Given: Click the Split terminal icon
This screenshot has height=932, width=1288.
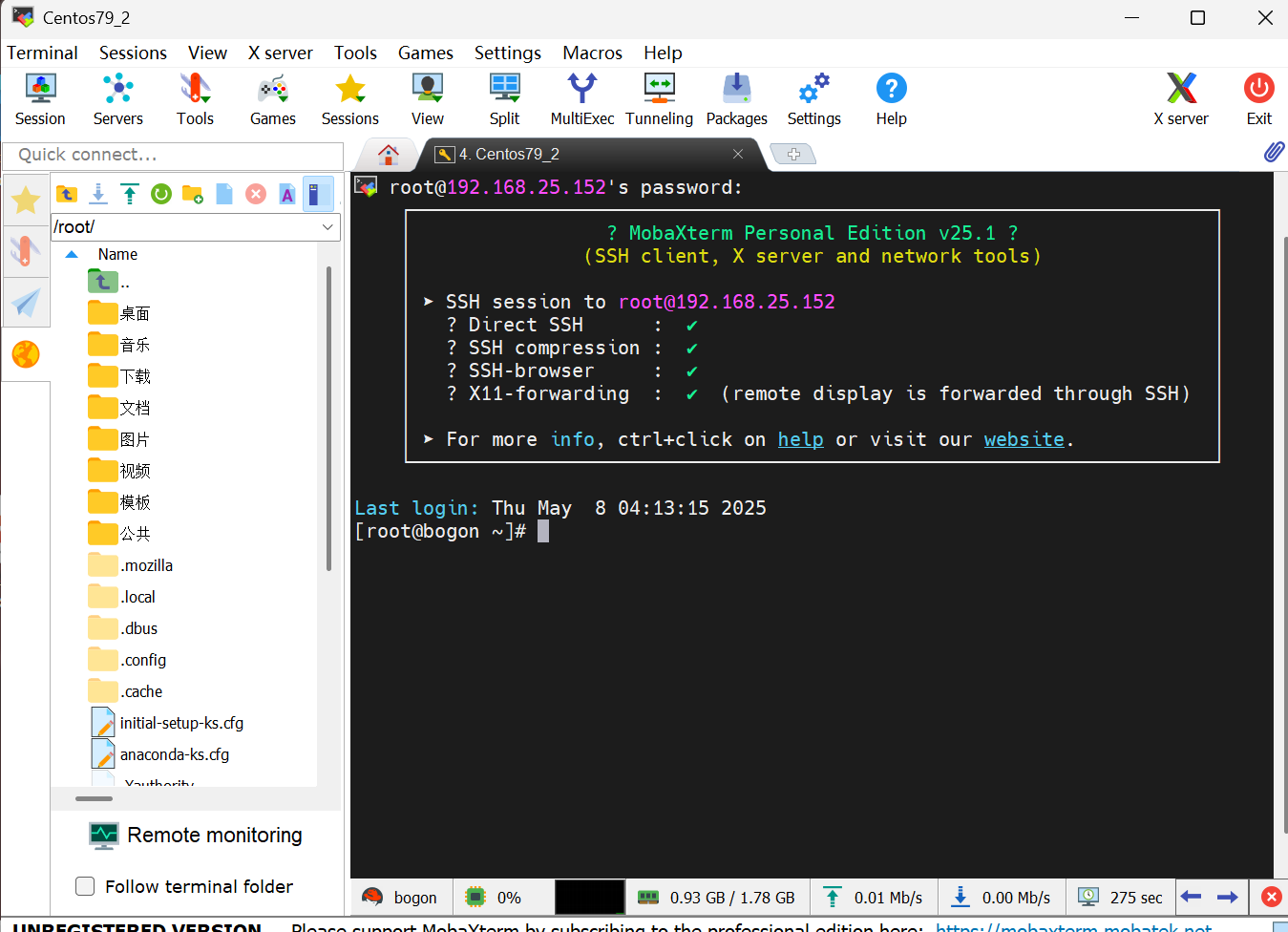Looking at the screenshot, I should point(504,99).
